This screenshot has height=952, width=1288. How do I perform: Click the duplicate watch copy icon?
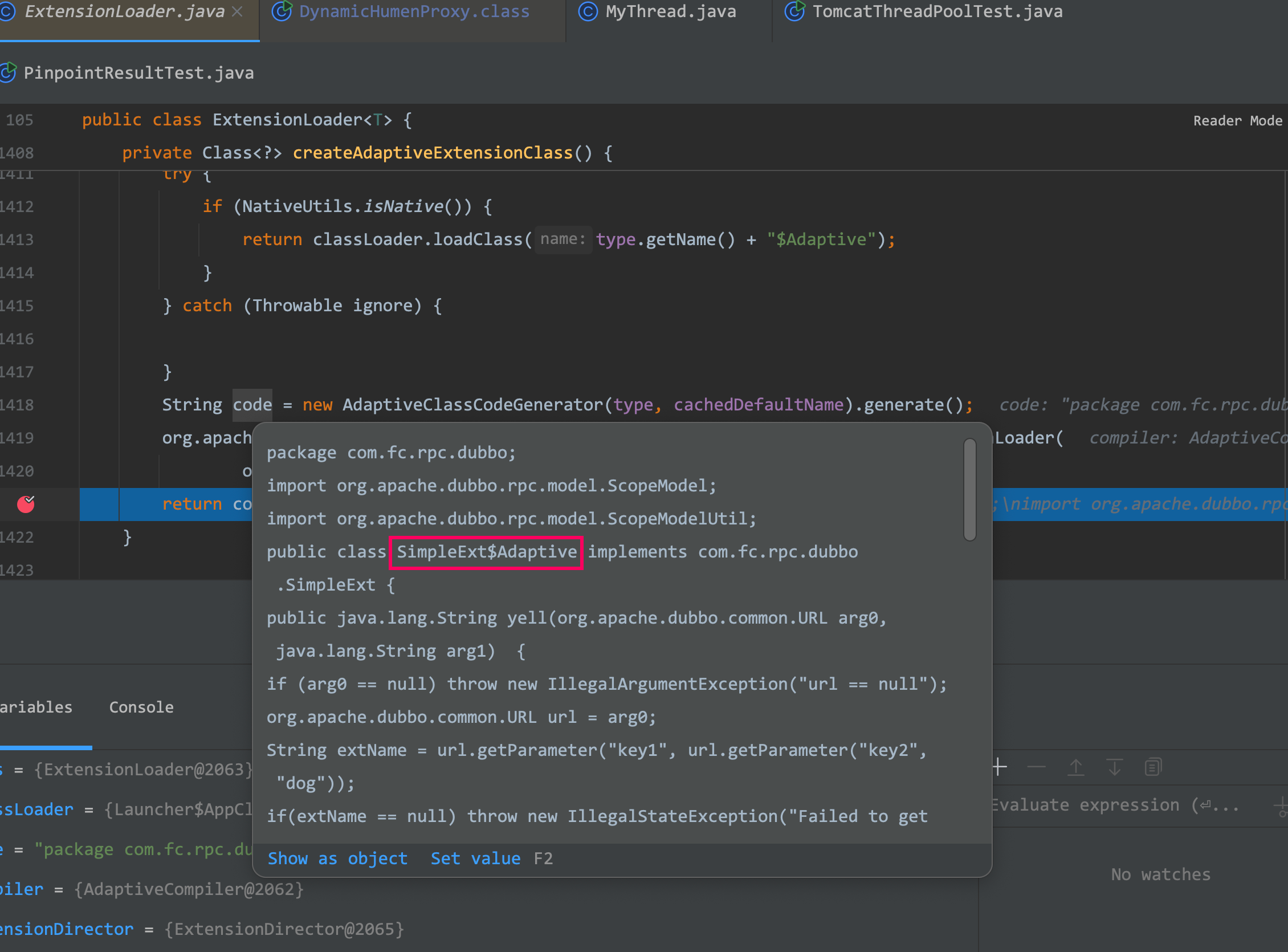click(x=1153, y=767)
